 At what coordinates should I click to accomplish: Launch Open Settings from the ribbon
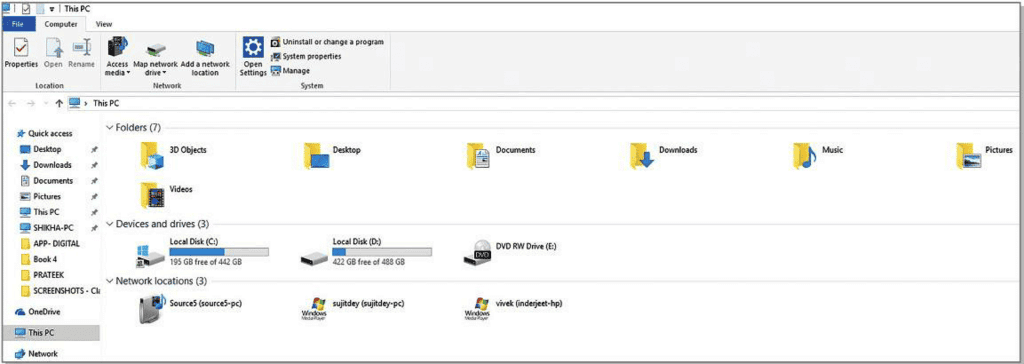pos(253,57)
